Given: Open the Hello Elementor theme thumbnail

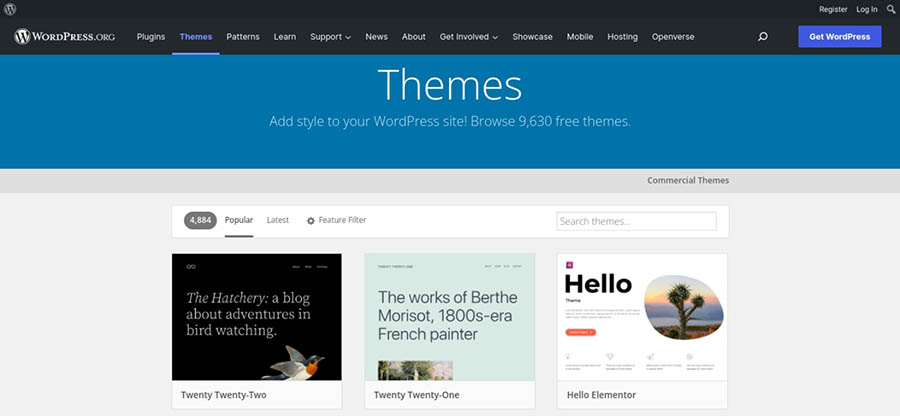Looking at the screenshot, I should click(642, 317).
